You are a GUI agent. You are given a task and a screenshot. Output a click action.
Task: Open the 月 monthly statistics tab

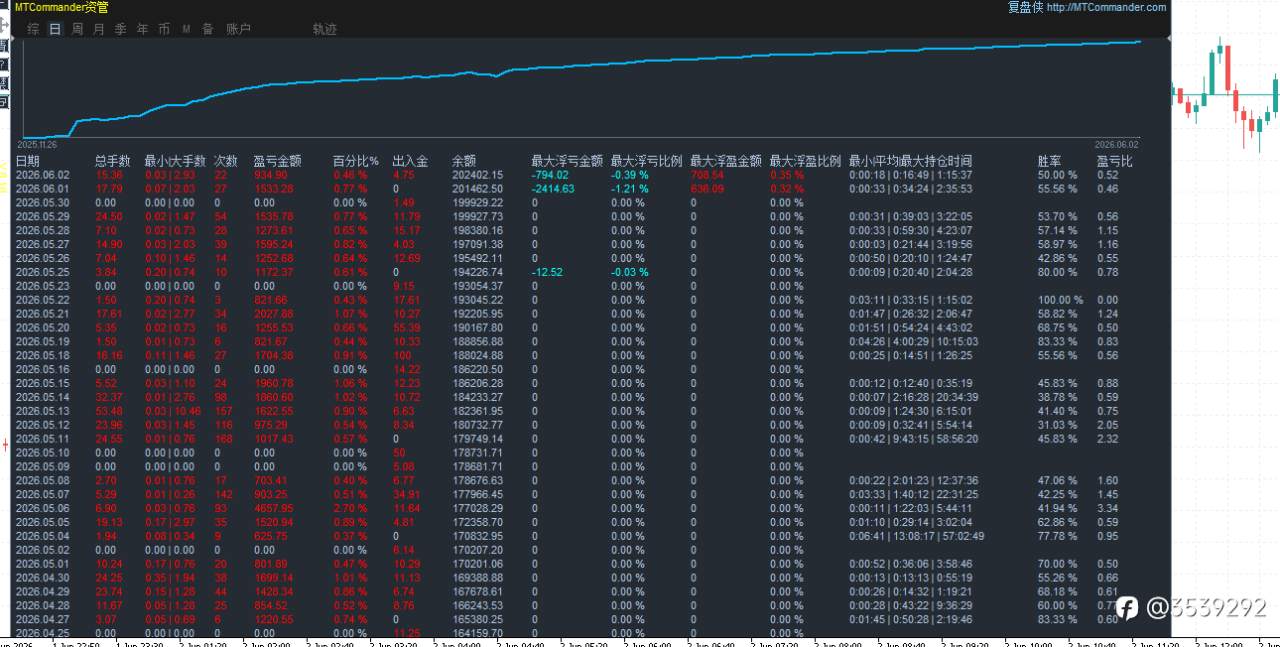(x=98, y=29)
